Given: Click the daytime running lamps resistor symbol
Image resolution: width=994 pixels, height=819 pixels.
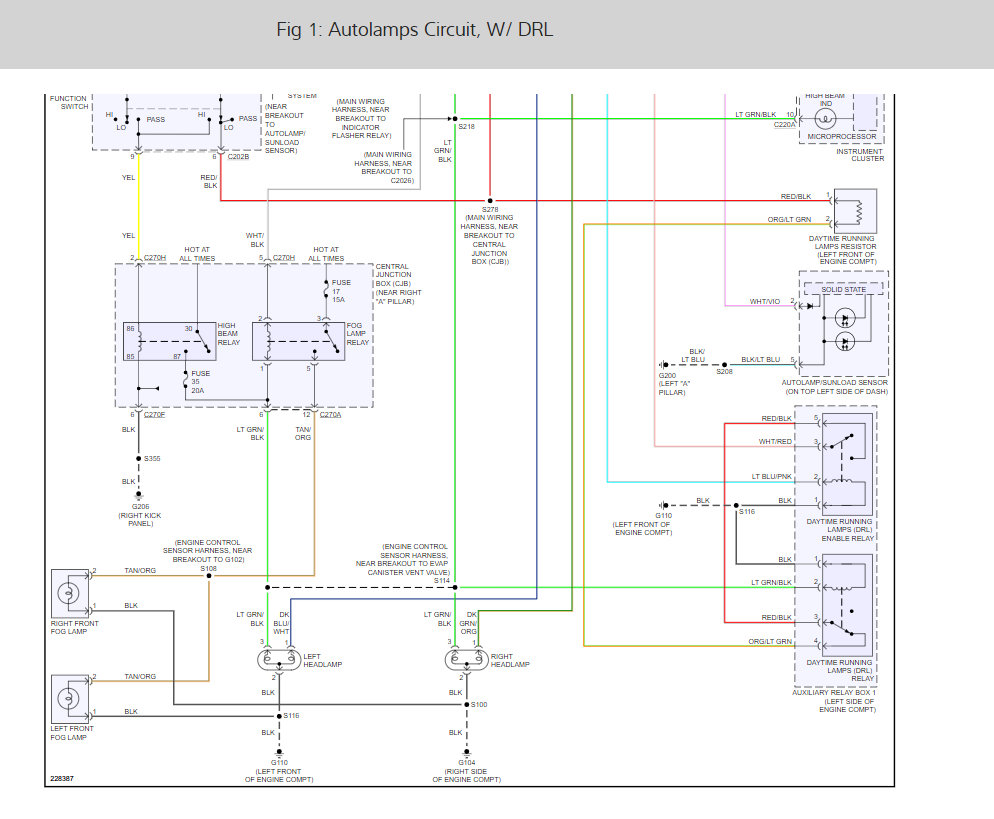Looking at the screenshot, I should 856,211.
